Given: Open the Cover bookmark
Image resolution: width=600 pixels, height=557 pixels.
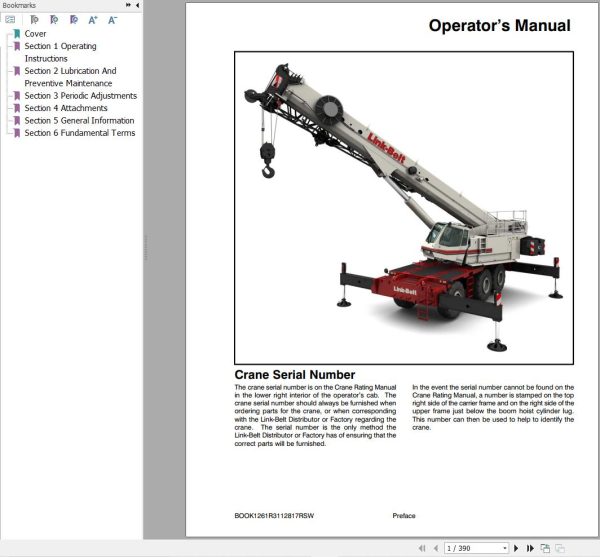Looking at the screenshot, I should [x=35, y=34].
